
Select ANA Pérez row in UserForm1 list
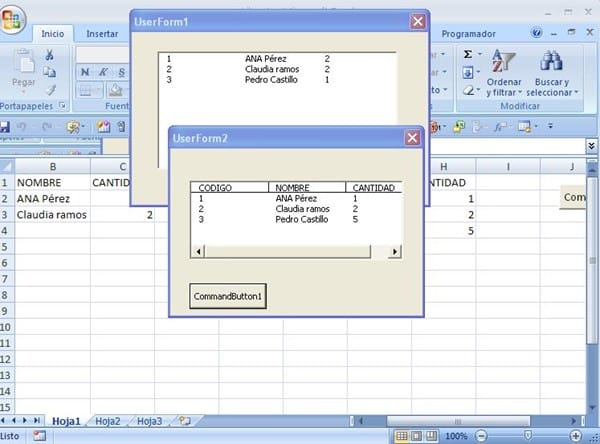click(x=277, y=59)
